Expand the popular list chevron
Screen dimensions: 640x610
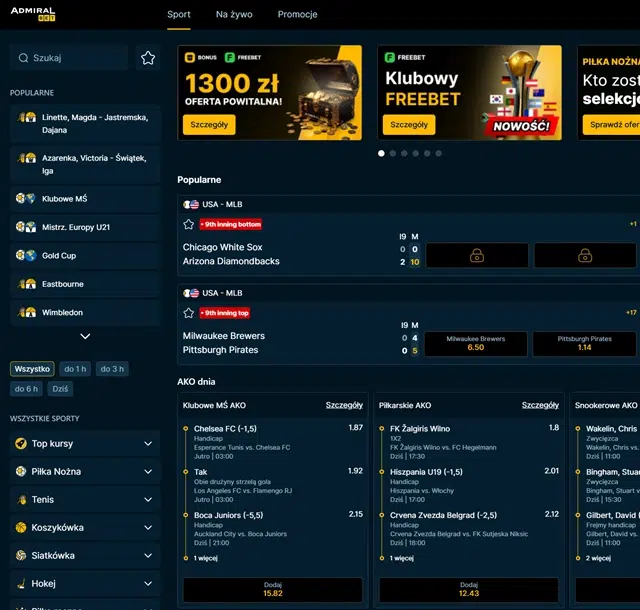pos(85,337)
